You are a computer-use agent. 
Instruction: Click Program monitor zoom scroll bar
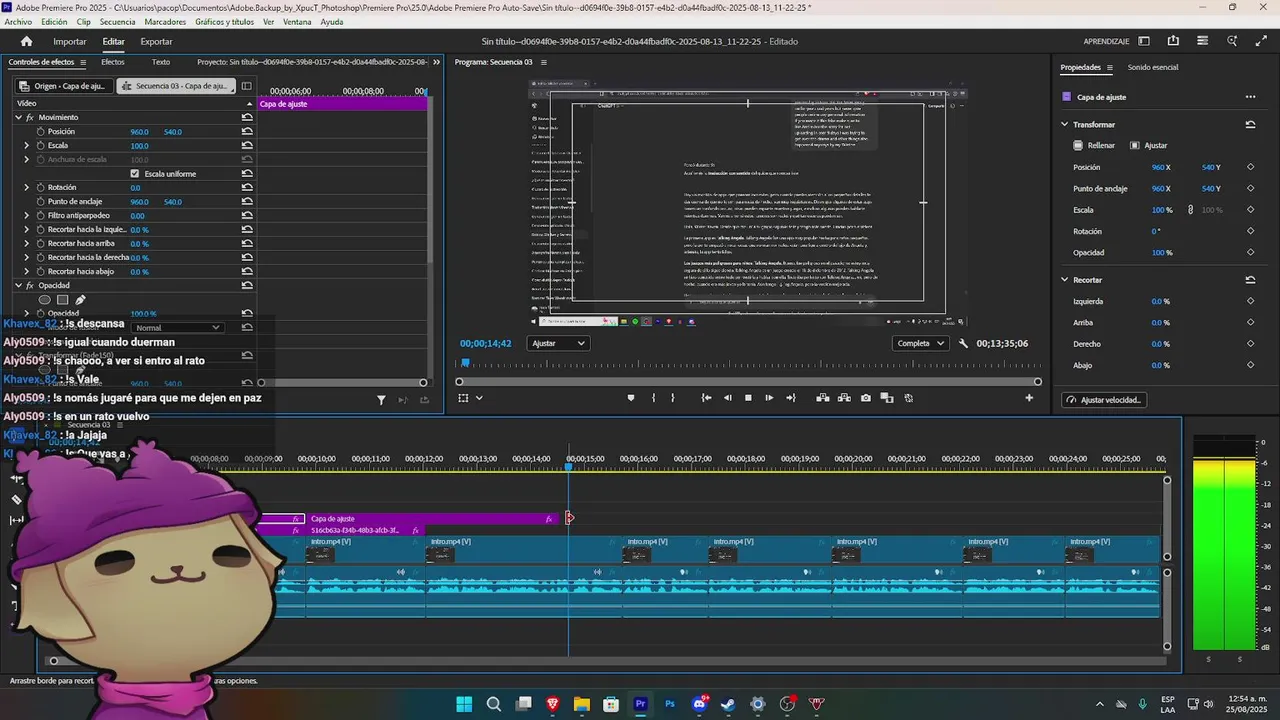748,381
